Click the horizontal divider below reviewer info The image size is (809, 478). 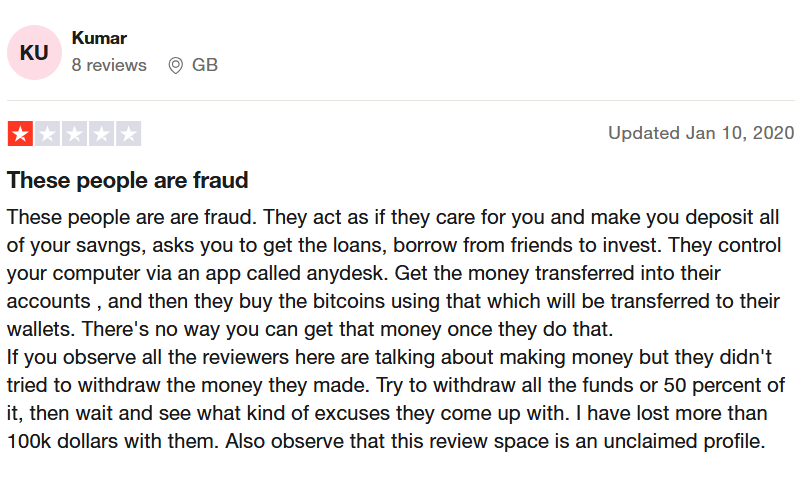pos(401,100)
